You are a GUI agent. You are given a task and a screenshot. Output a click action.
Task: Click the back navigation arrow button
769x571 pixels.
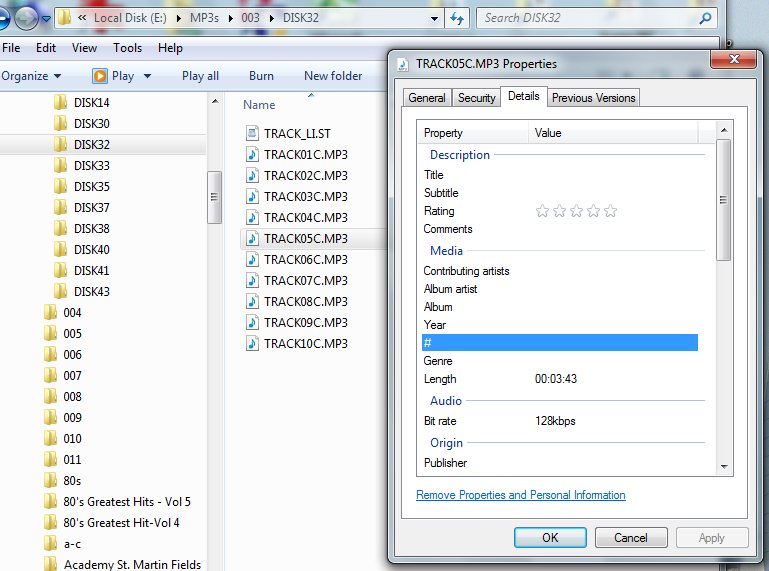[3, 18]
